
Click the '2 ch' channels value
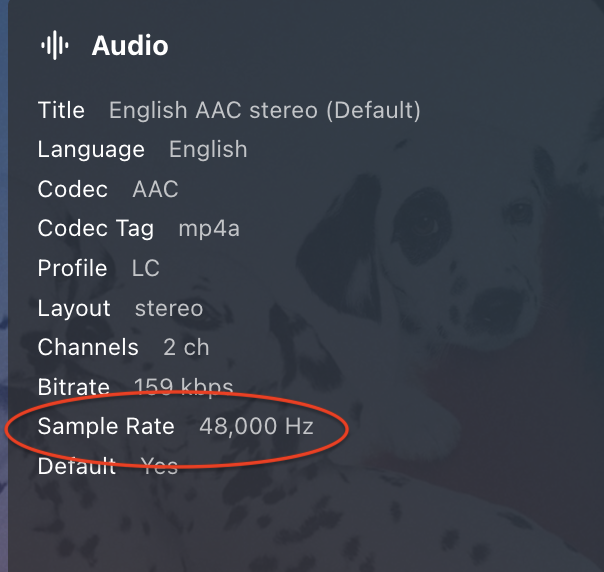[x=188, y=348]
